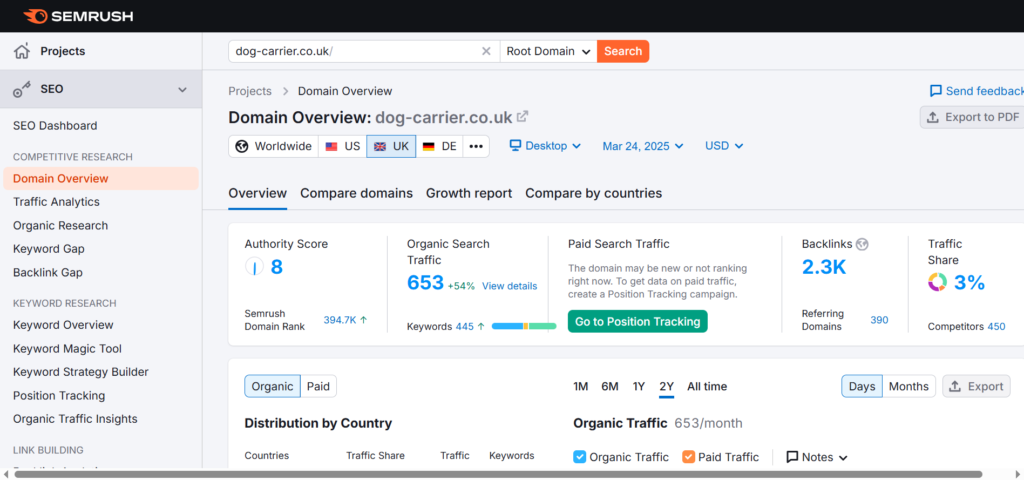Open Organic Research in the sidebar
This screenshot has height=480, width=1024.
(61, 225)
